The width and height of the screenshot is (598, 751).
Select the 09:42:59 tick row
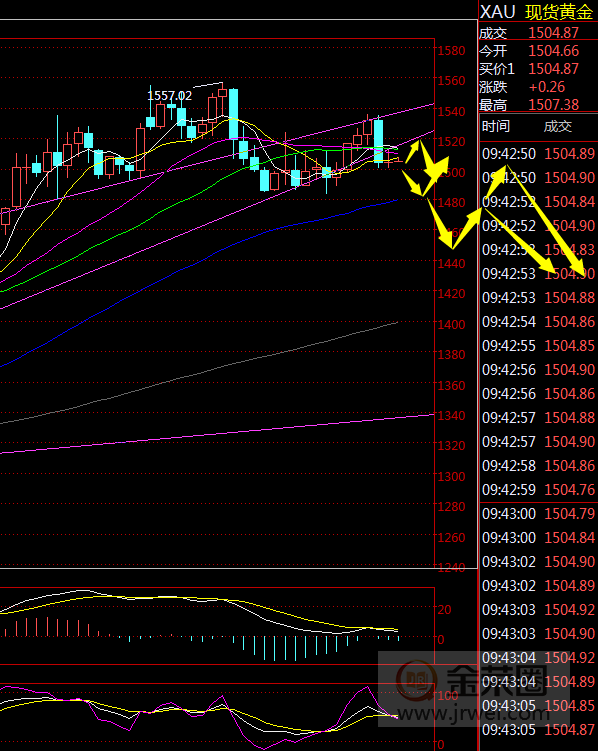pyautogui.click(x=539, y=489)
